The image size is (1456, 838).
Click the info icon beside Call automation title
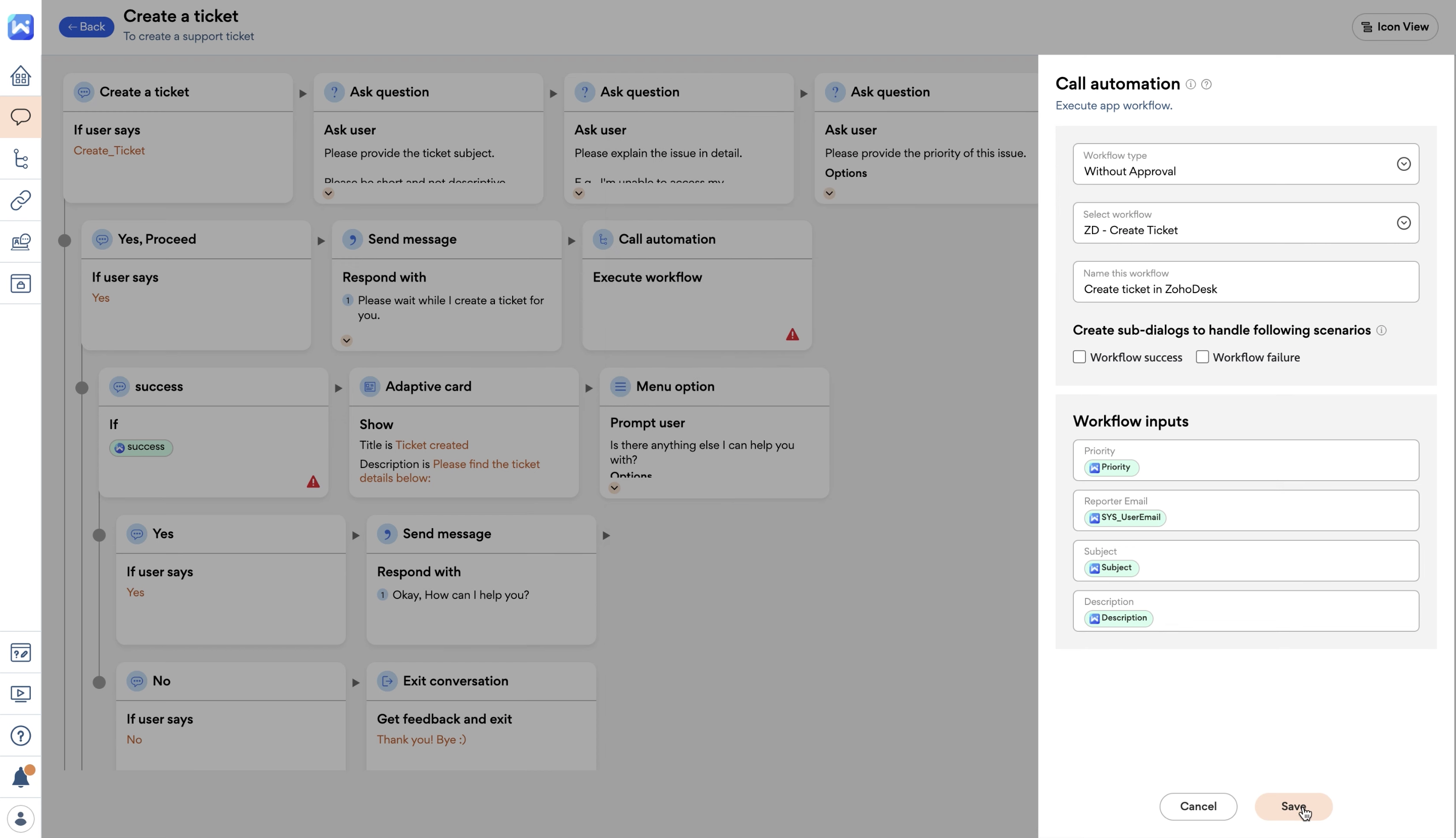click(1191, 84)
